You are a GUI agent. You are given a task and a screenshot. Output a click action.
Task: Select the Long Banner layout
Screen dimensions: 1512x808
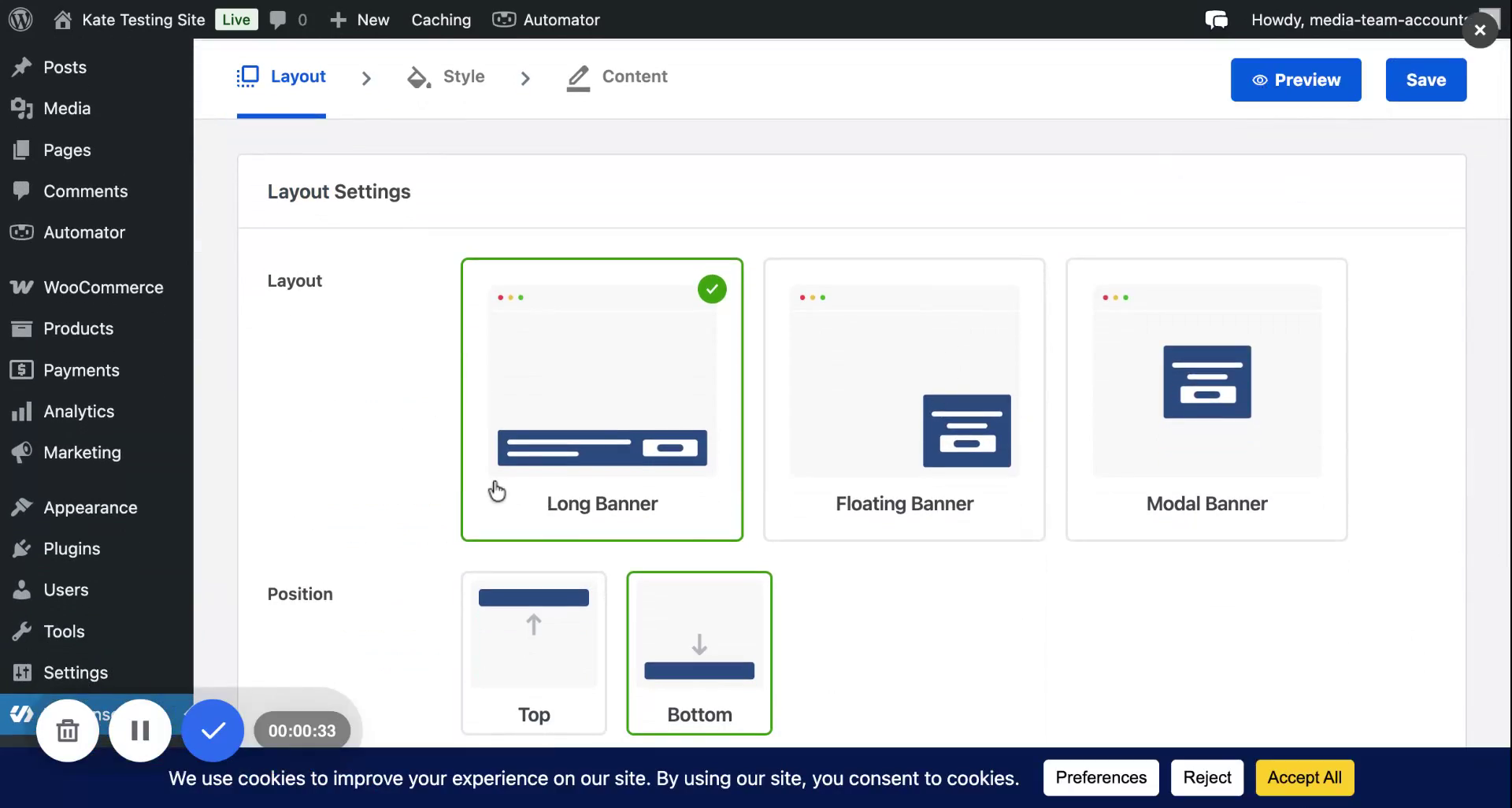click(602, 399)
